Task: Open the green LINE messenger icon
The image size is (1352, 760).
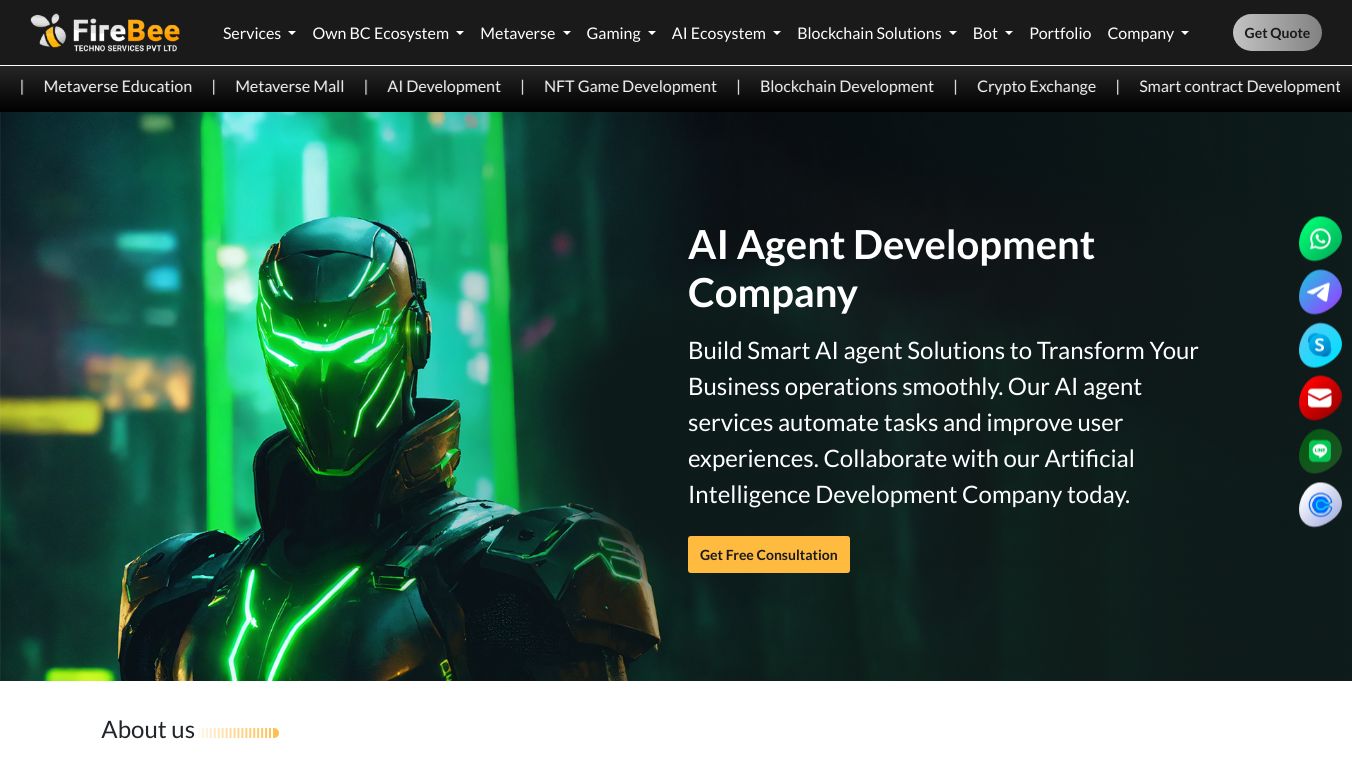Action: 1320,452
